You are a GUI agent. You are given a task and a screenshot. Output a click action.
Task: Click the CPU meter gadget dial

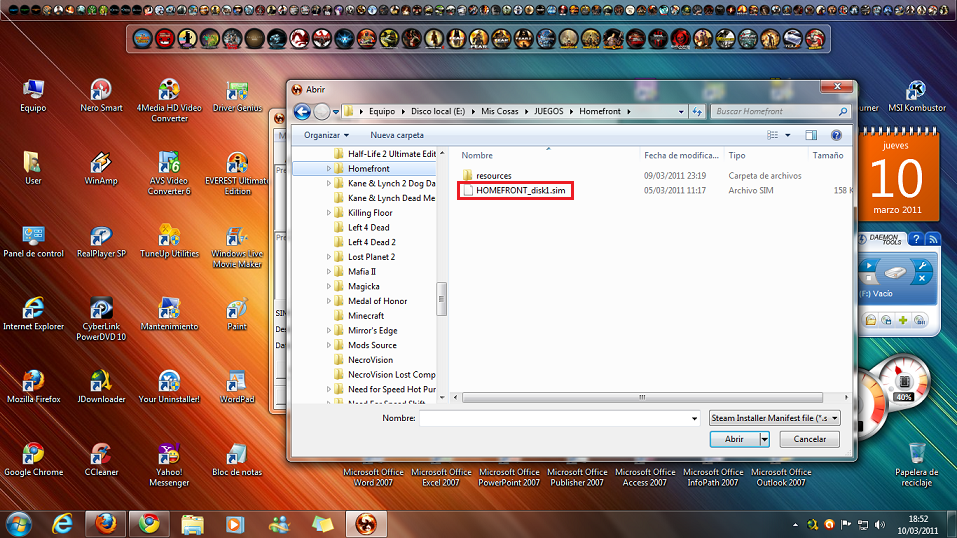pyautogui.click(x=902, y=382)
